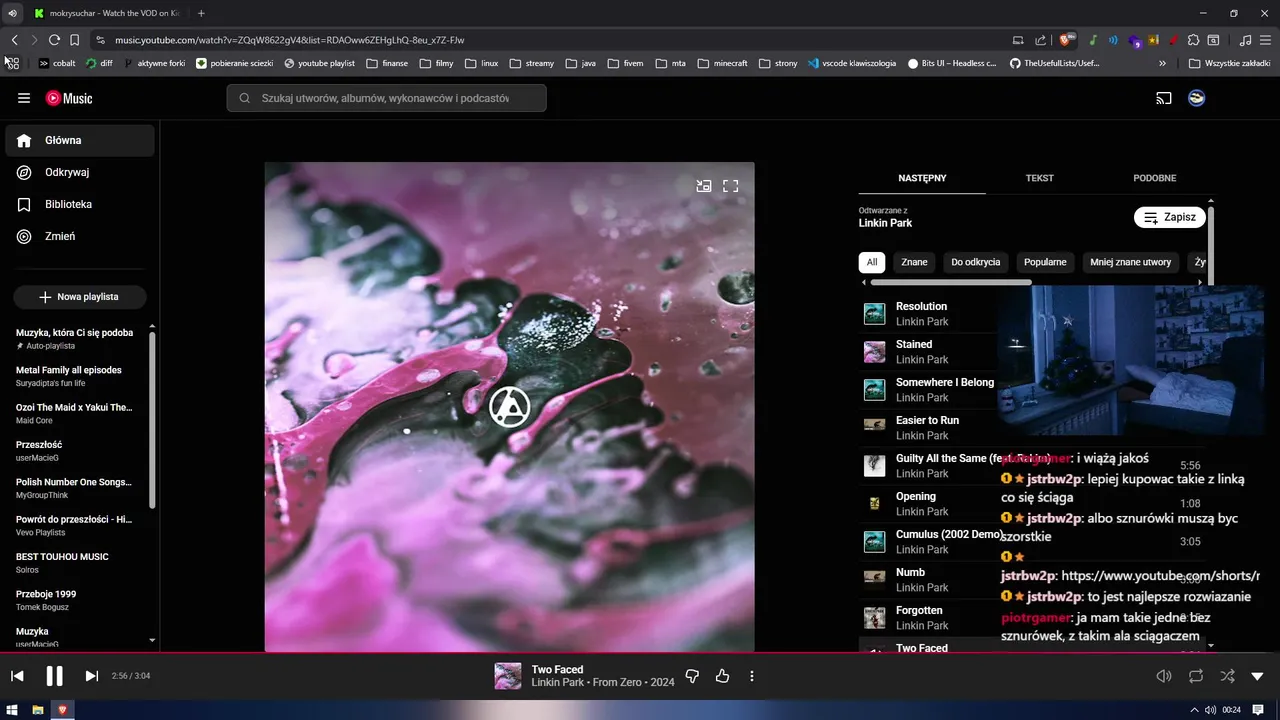Open the media control music note icon
This screenshot has height=720, width=1280.
click(1245, 40)
